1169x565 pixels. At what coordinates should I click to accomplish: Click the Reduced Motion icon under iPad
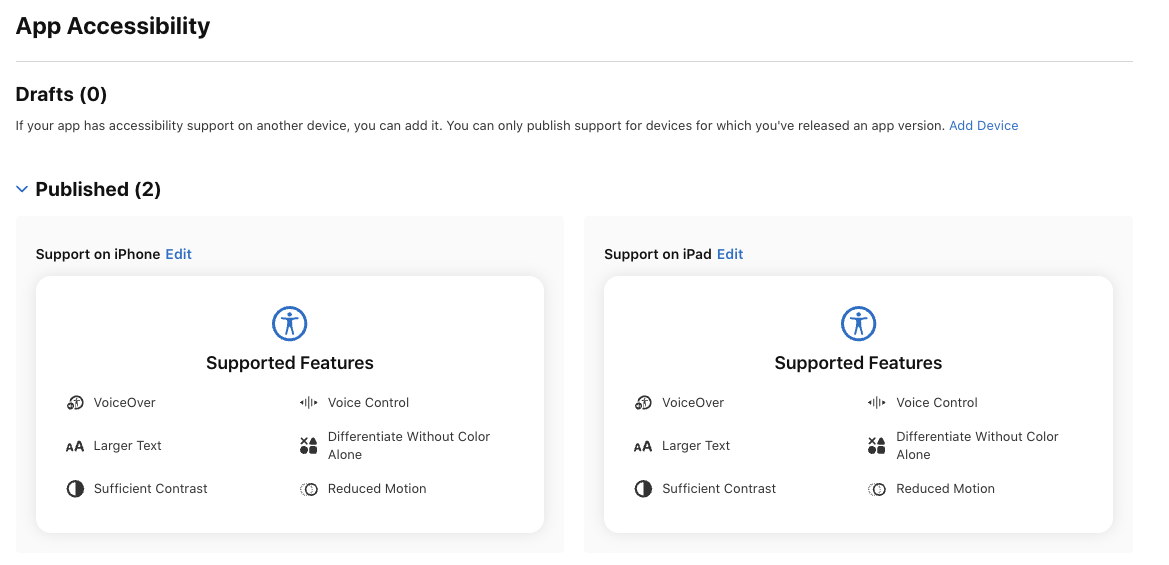pos(877,489)
